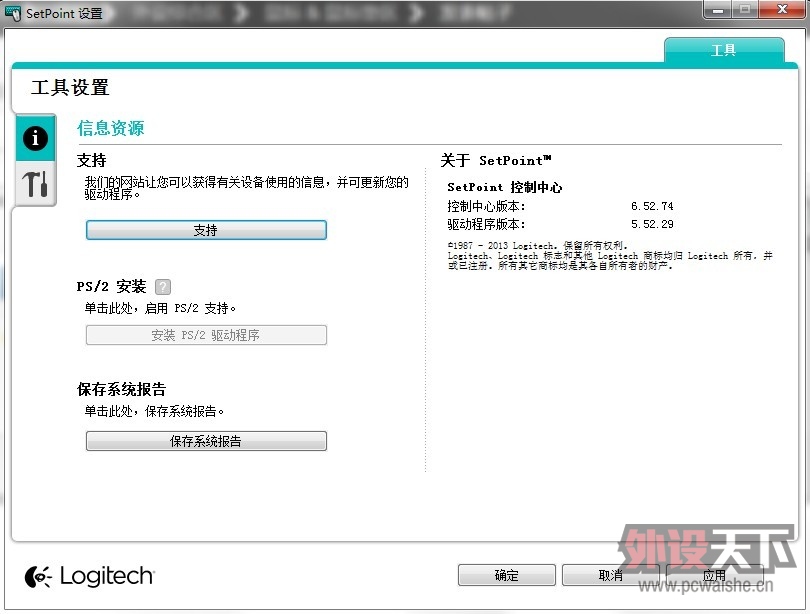Click the 信息资源 heading
Image resolution: width=810 pixels, height=614 pixels.
click(x=111, y=128)
